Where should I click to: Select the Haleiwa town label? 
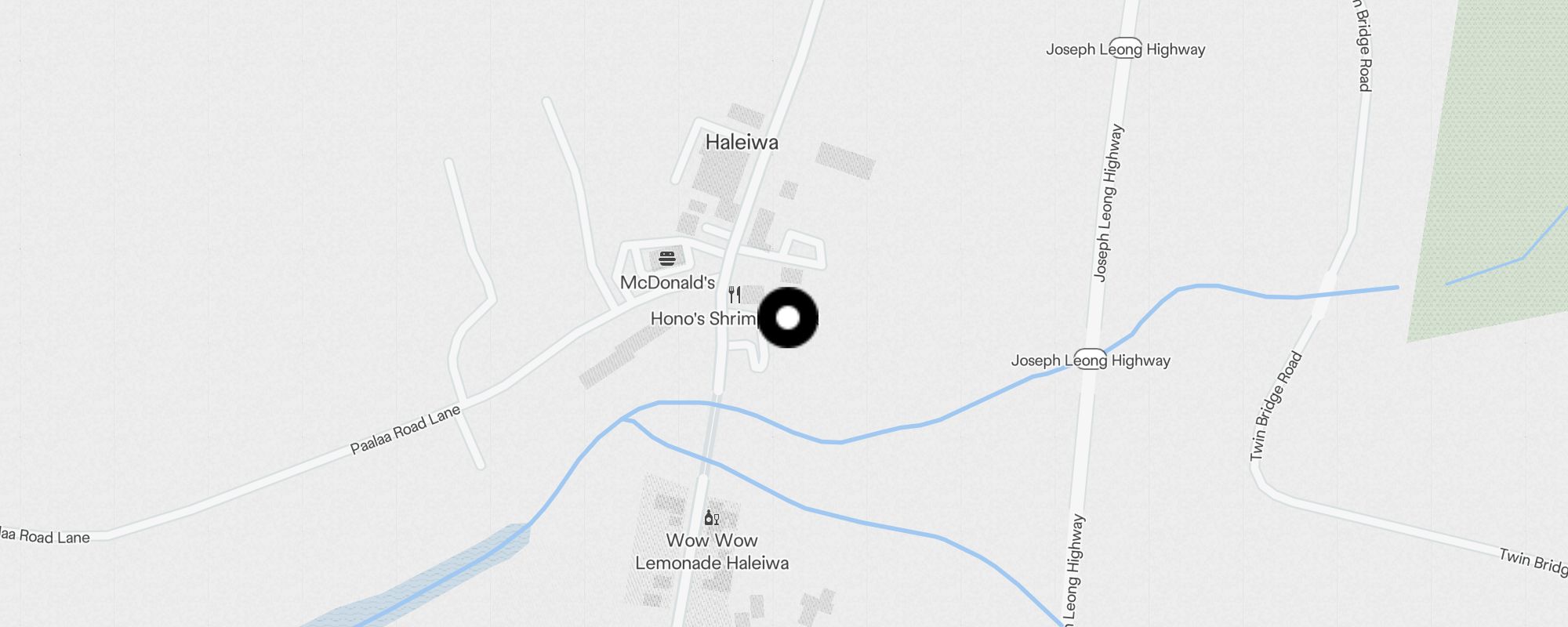click(742, 142)
